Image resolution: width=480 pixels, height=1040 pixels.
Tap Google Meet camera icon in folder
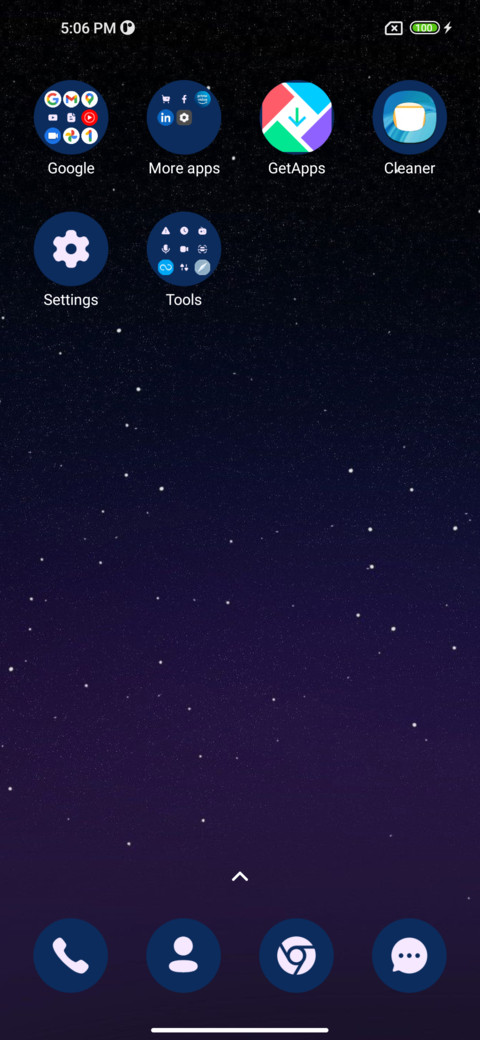coord(52,136)
